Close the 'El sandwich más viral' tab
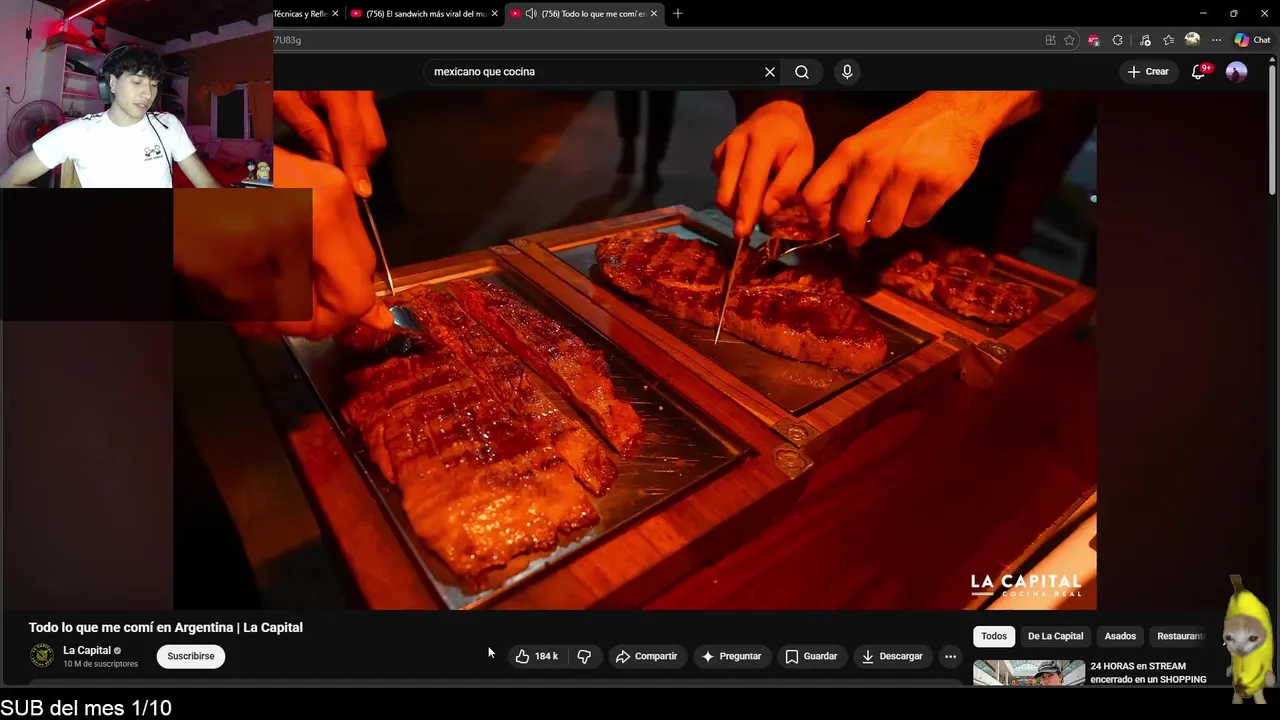This screenshot has width=1280, height=720. (x=494, y=14)
